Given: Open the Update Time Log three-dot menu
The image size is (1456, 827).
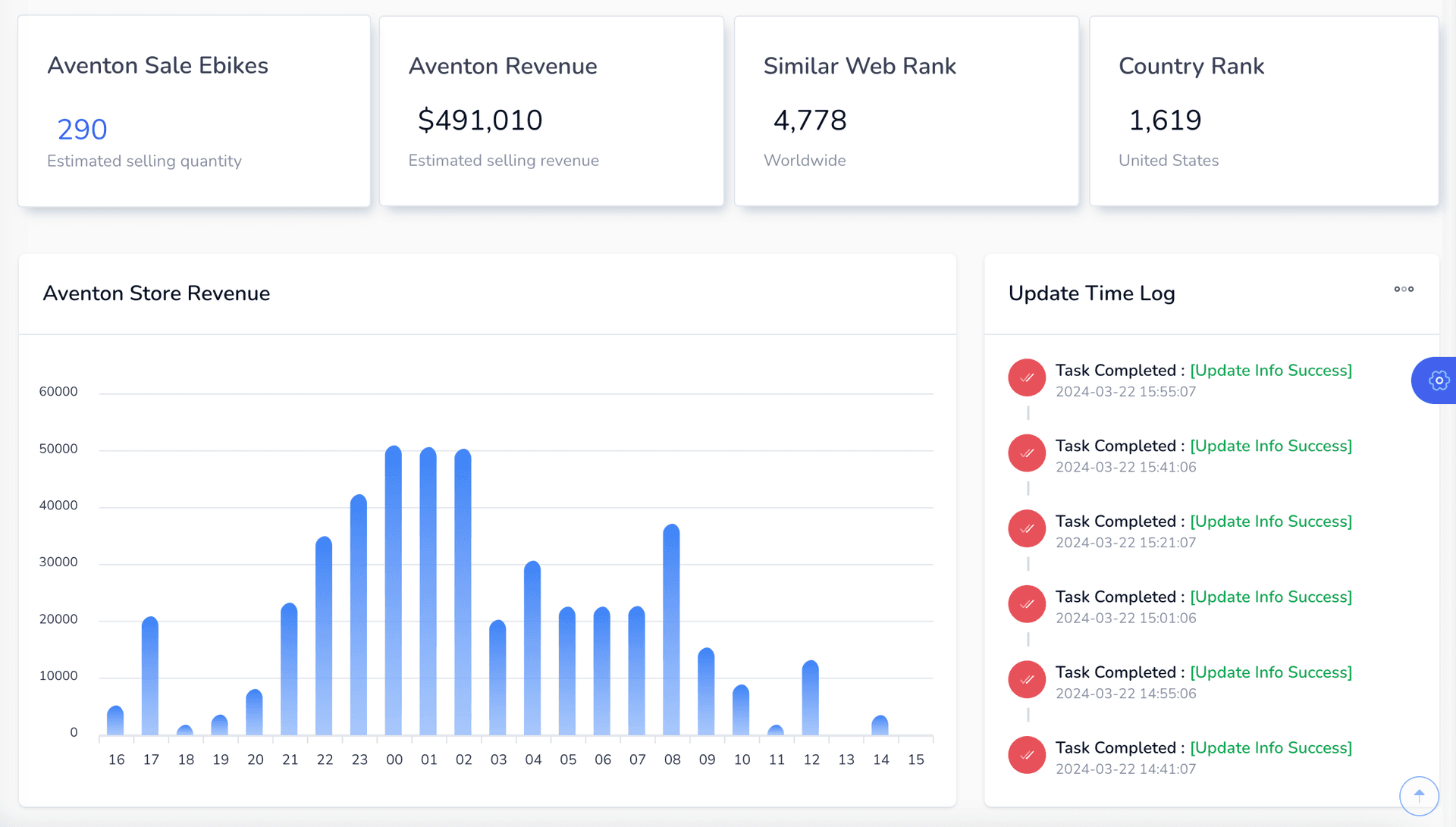Looking at the screenshot, I should pos(1404,289).
